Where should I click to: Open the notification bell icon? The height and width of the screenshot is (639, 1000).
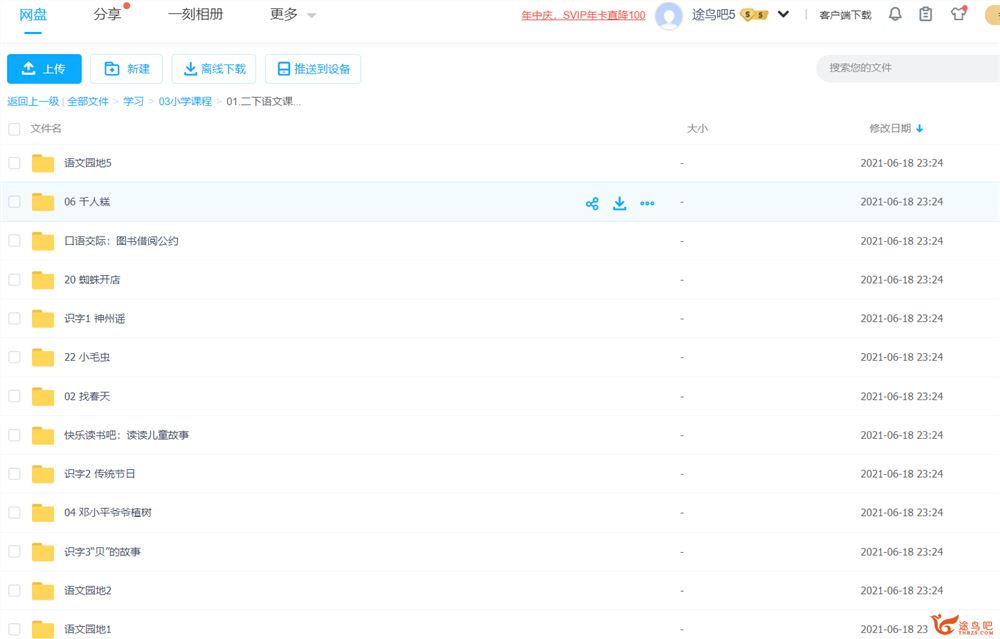(895, 14)
